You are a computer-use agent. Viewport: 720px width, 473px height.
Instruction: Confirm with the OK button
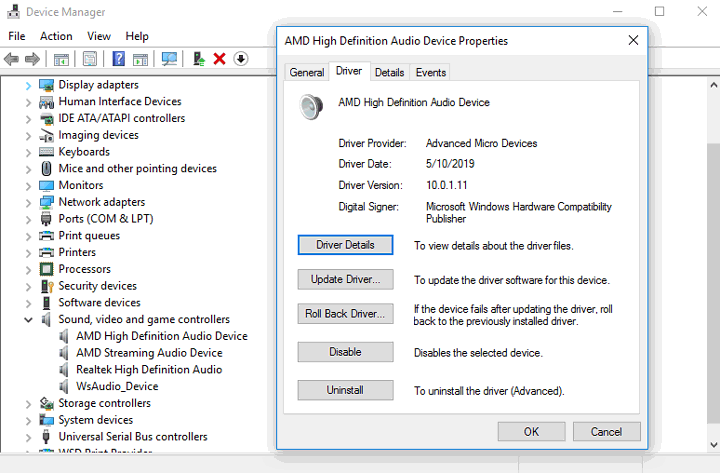pyautogui.click(x=531, y=432)
